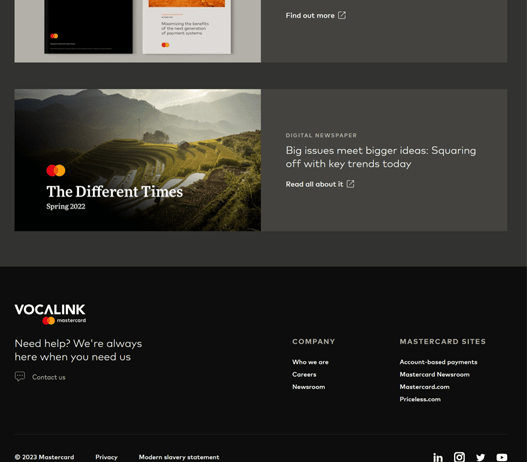Image resolution: width=527 pixels, height=462 pixels.
Task: Open the Twitter bird icon
Action: tap(481, 457)
